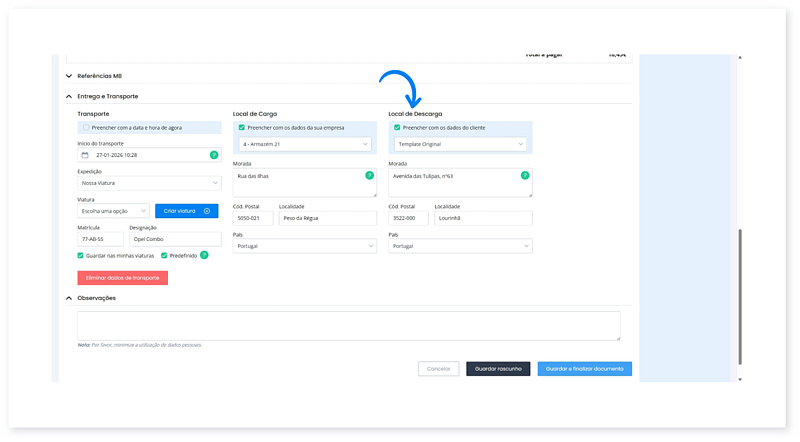Click help icon in Local de Descarga Morada
Viewport: 800px width, 442px height.
click(525, 175)
